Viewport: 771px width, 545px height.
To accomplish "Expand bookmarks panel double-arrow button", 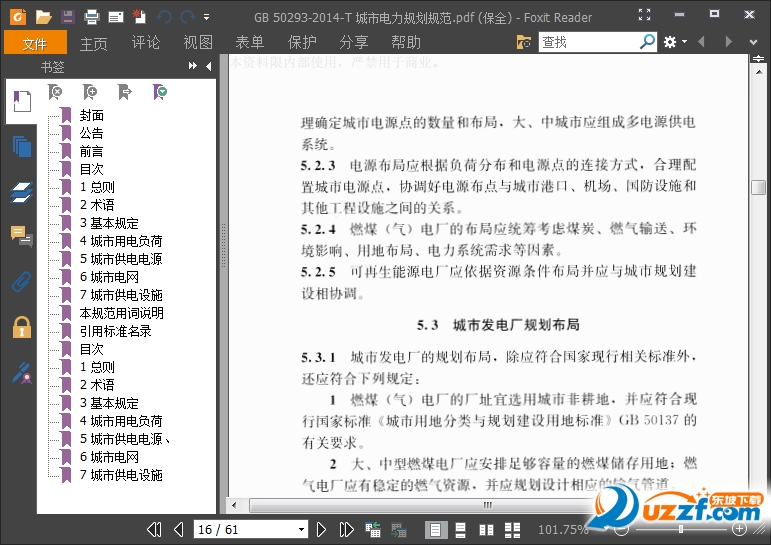I will [x=192, y=66].
